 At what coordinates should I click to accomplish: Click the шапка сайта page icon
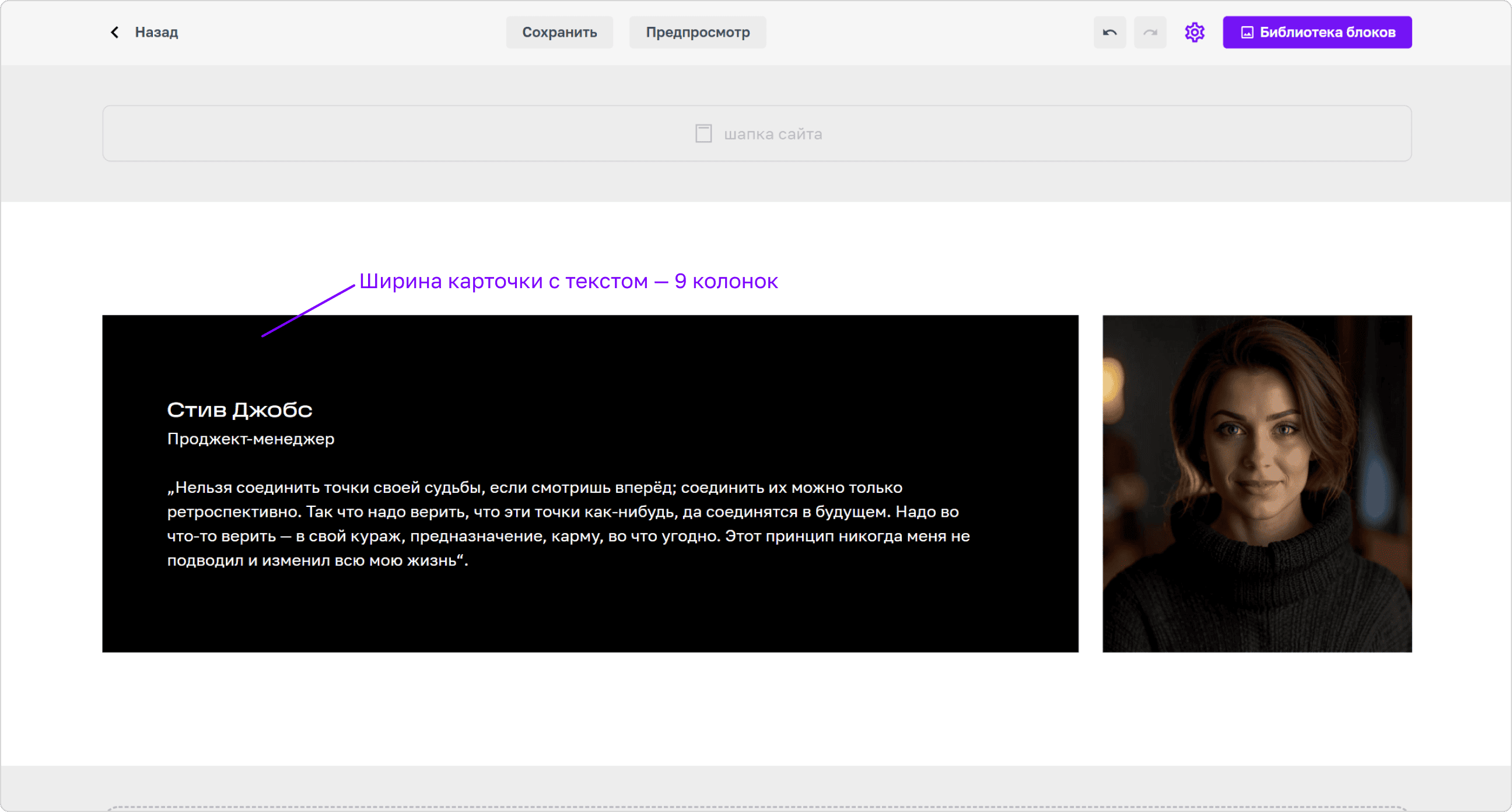coord(703,133)
